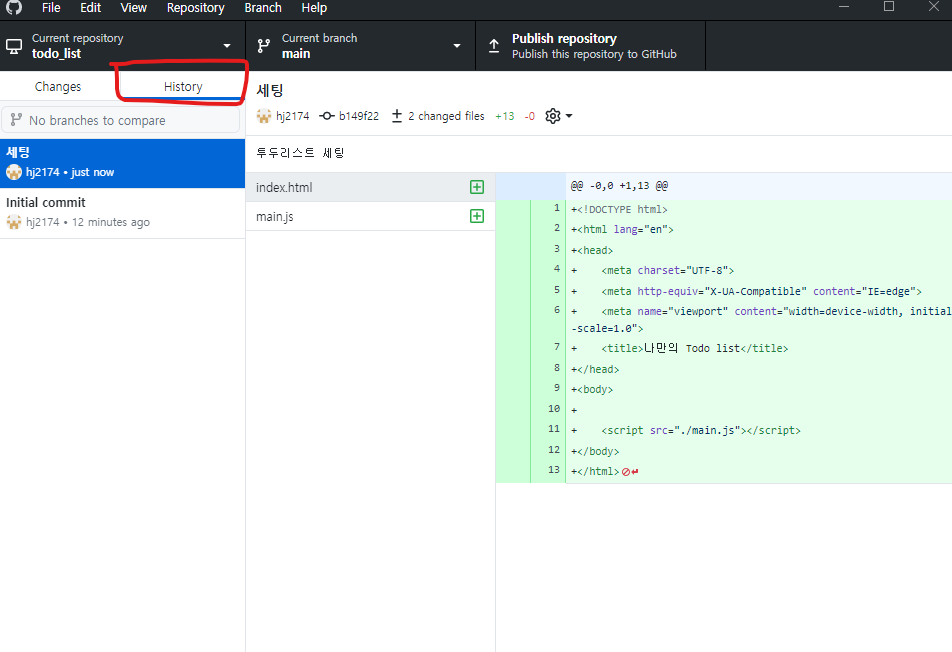This screenshot has height=652, width=952.
Task: Click hj2174 avatar on Initial commit row
Action: pos(14,222)
